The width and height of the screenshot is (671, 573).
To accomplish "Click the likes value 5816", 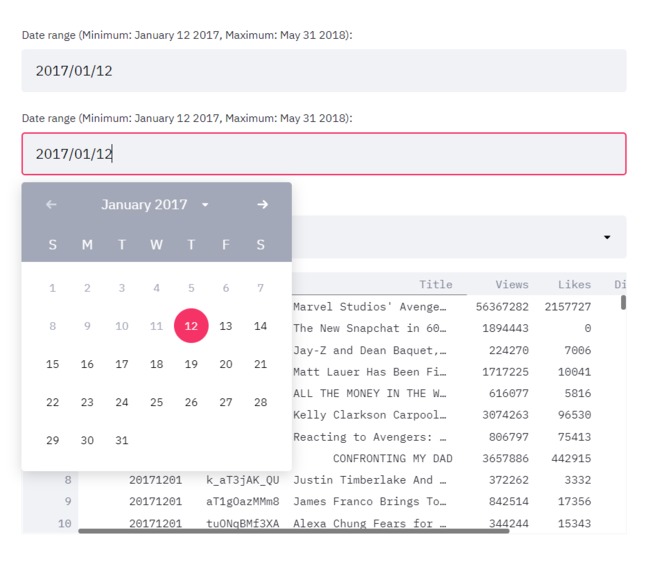I will point(578,393).
